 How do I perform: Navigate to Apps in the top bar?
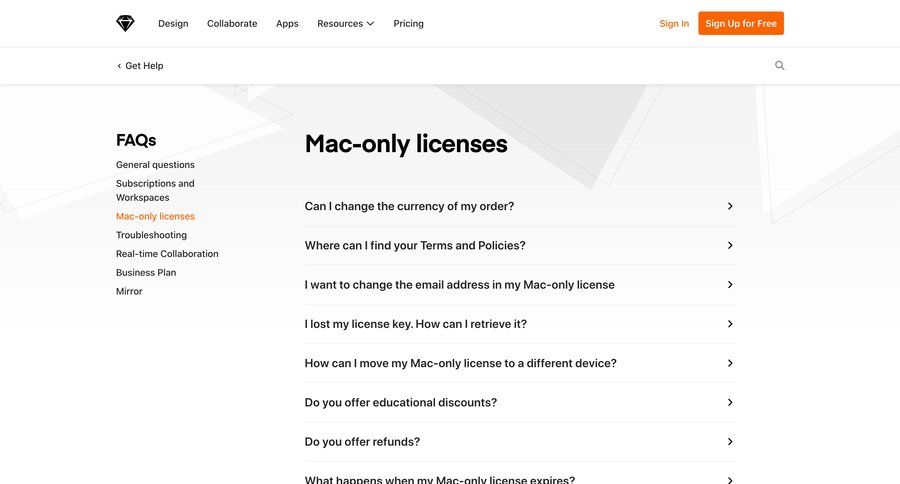point(287,24)
